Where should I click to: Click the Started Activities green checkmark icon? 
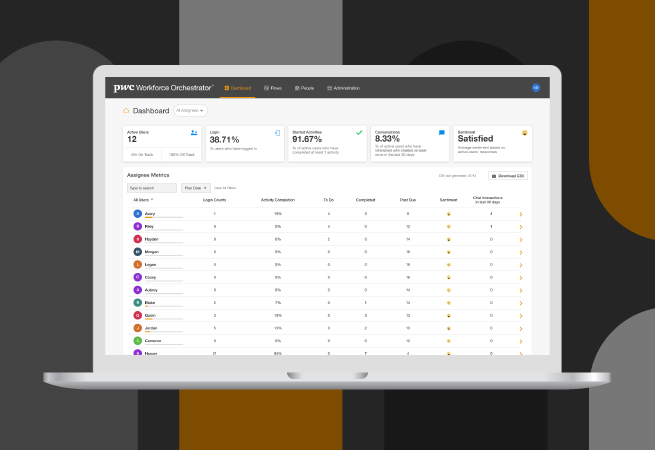coord(359,132)
